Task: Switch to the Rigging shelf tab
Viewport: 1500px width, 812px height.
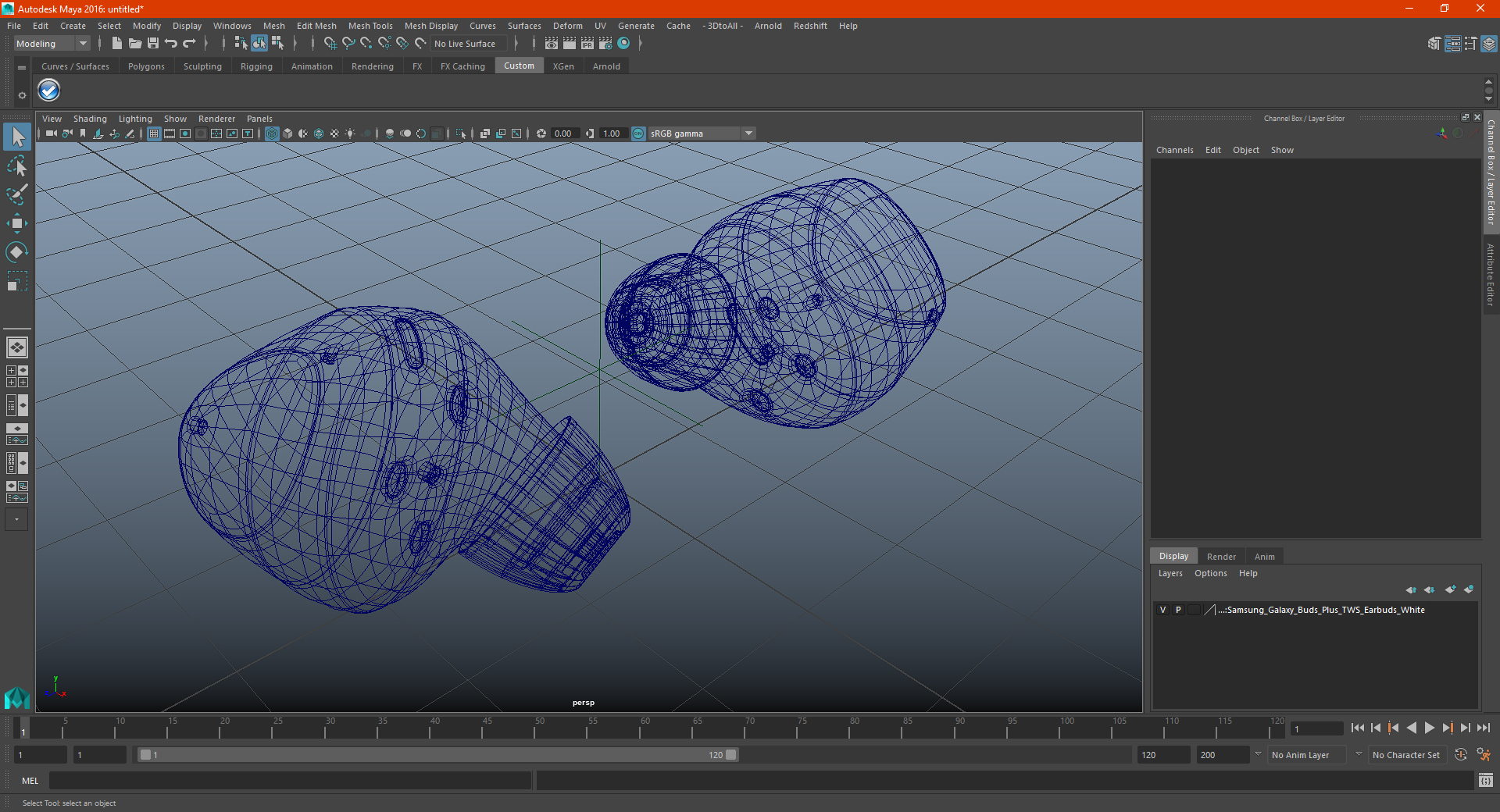Action: (x=256, y=66)
